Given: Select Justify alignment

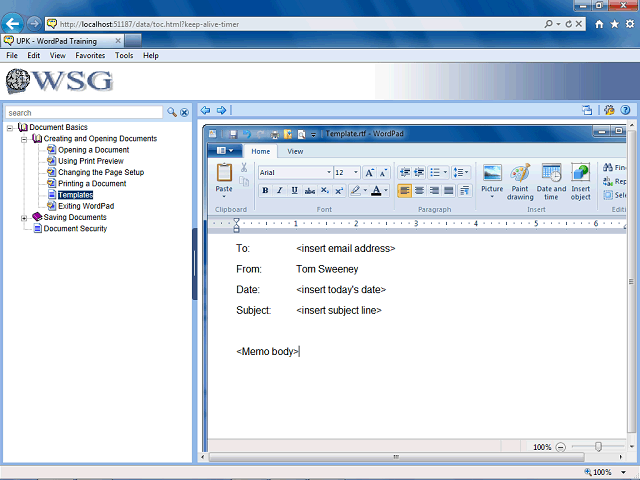Looking at the screenshot, I should point(449,191).
